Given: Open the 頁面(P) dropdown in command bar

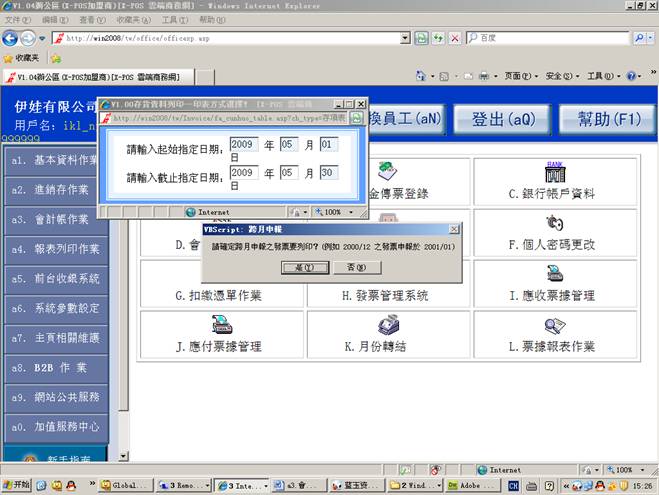Looking at the screenshot, I should pyautogui.click(x=520, y=76).
